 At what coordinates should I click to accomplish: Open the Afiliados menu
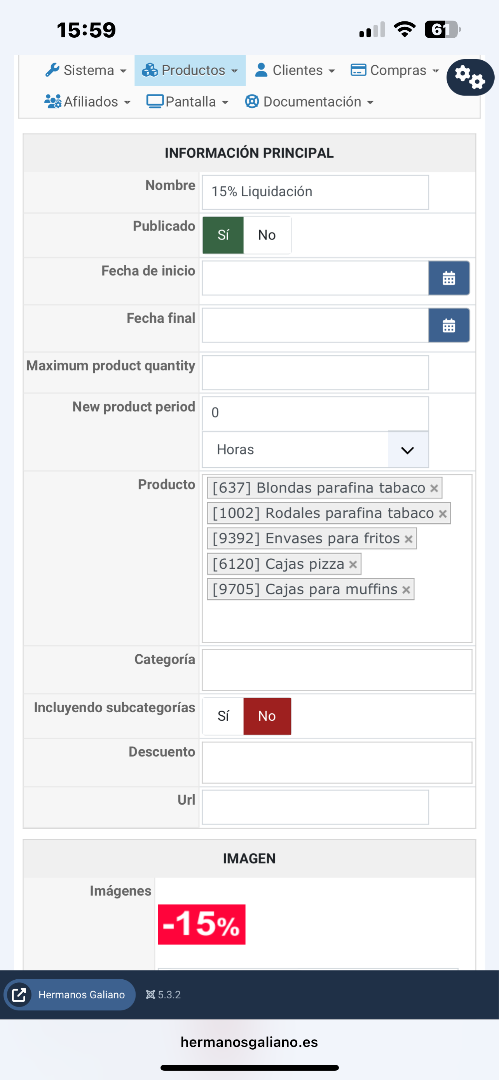88,102
